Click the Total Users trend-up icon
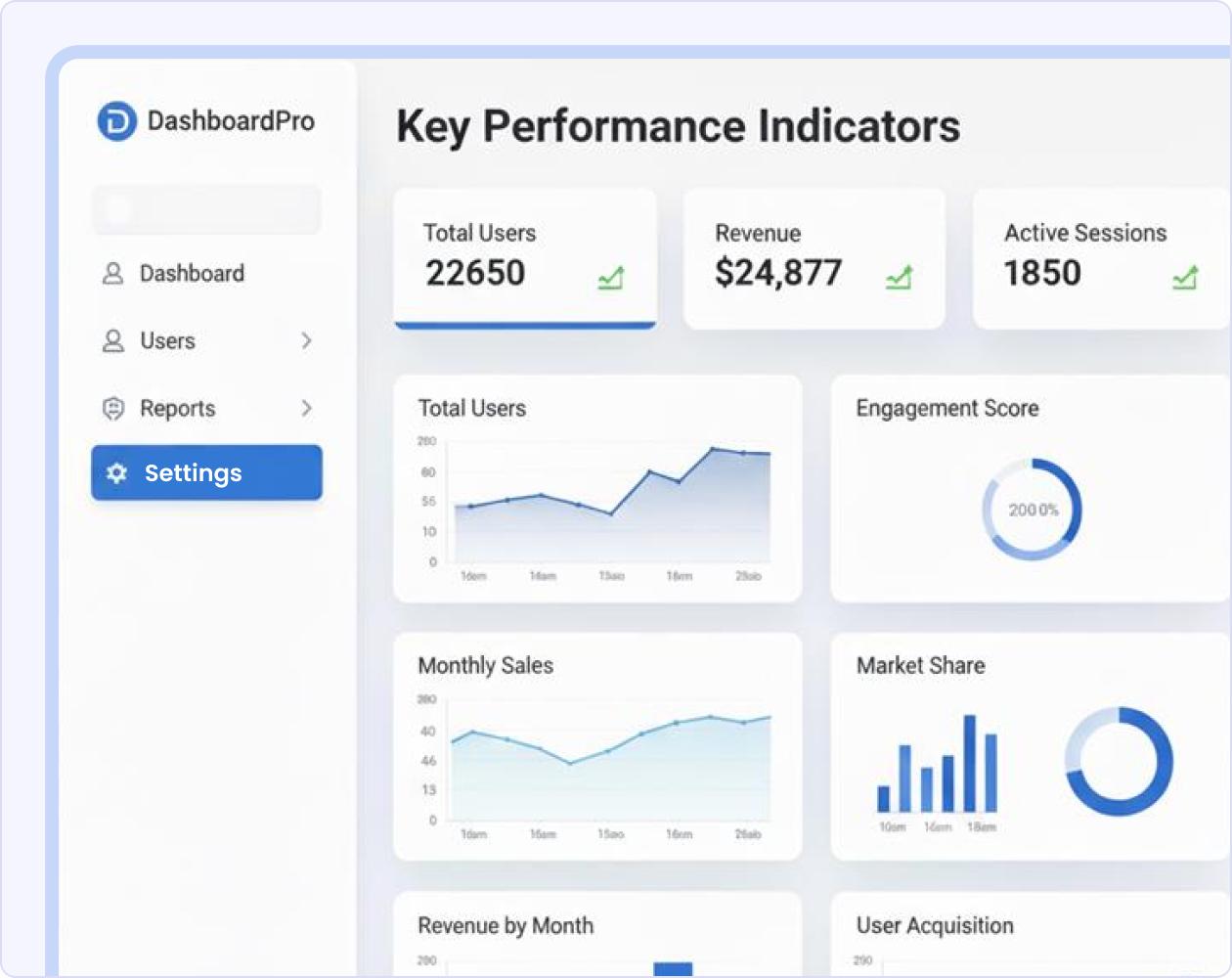This screenshot has height=978, width=1232. (x=611, y=278)
